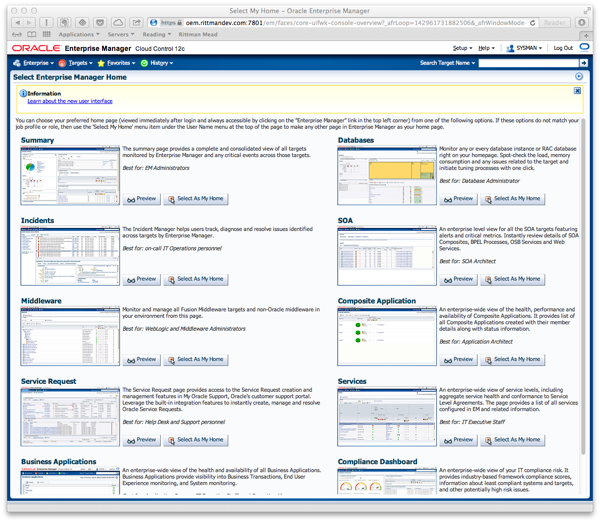Click the Services page thumbnail
600x522 pixels.
coord(387,416)
